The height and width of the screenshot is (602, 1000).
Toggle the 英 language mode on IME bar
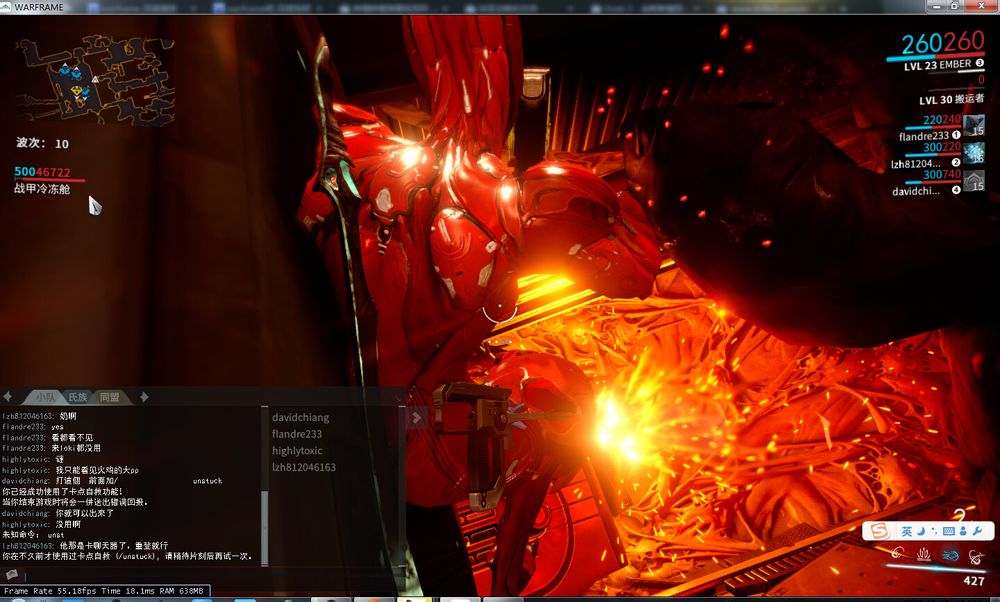click(906, 531)
